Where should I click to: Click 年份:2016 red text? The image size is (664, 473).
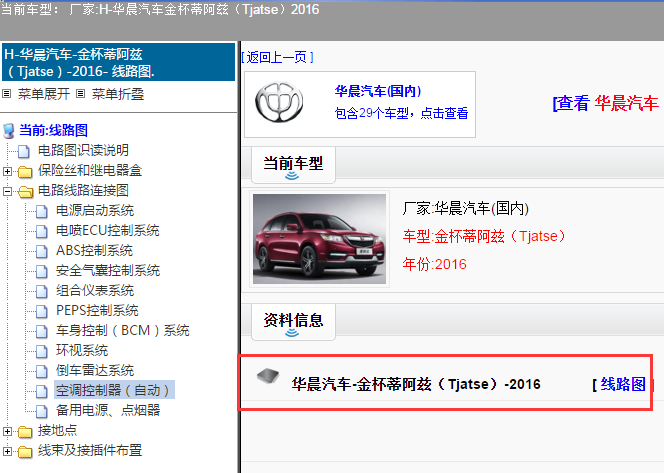434,264
